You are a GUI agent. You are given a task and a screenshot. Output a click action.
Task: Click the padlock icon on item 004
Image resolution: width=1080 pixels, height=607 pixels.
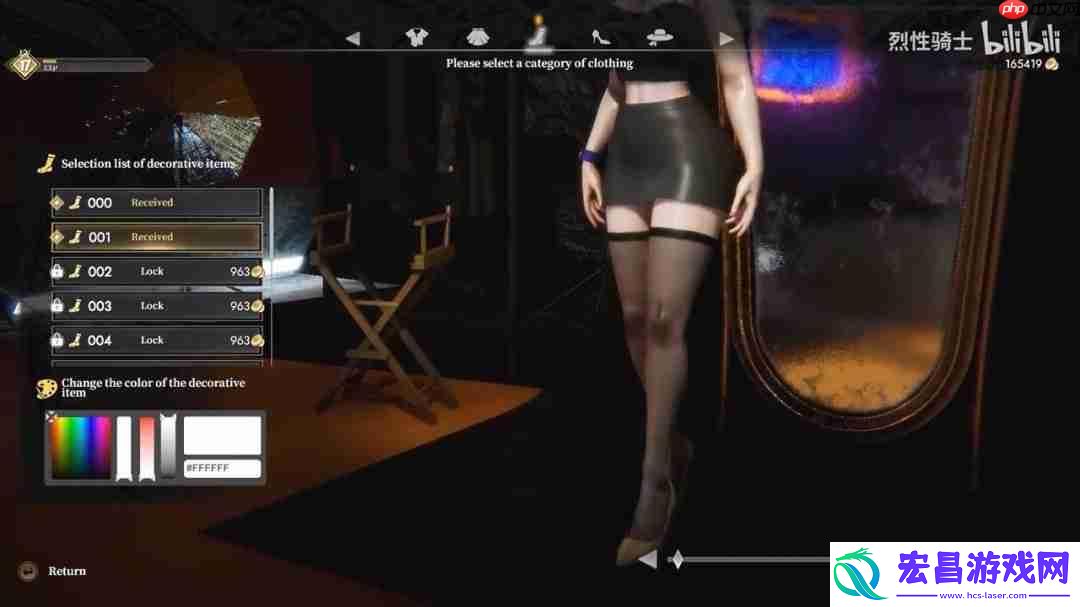tap(57, 340)
